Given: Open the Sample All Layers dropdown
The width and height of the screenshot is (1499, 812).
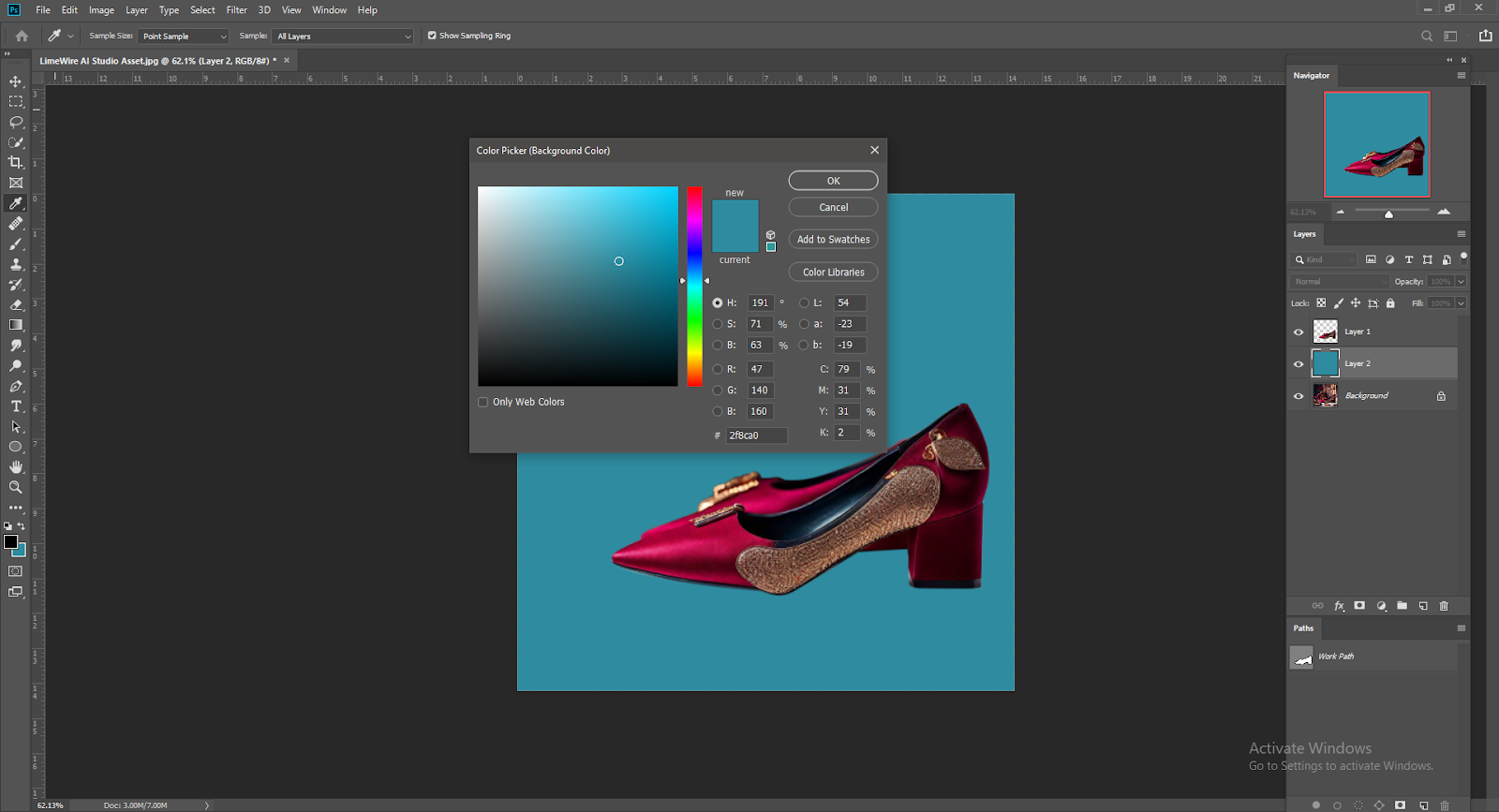Looking at the screenshot, I should point(343,36).
